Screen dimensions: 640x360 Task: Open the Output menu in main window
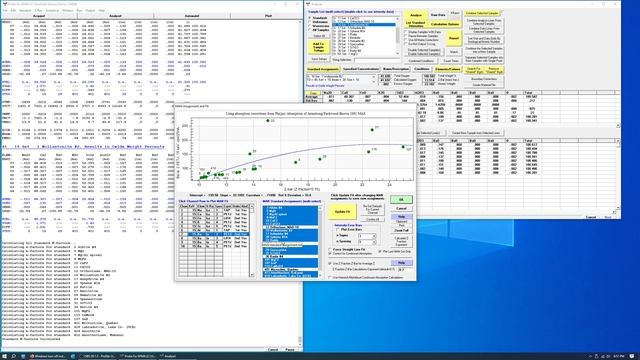tap(90, 10)
